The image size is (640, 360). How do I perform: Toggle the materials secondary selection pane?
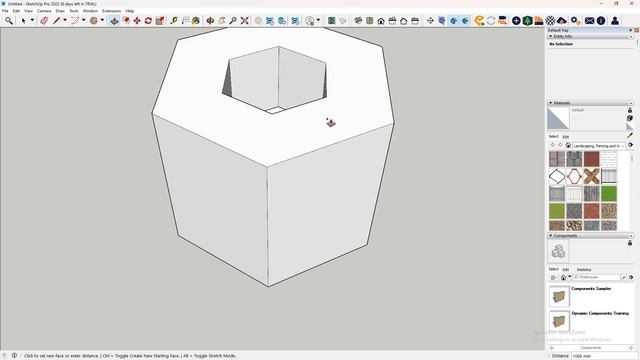[630, 110]
